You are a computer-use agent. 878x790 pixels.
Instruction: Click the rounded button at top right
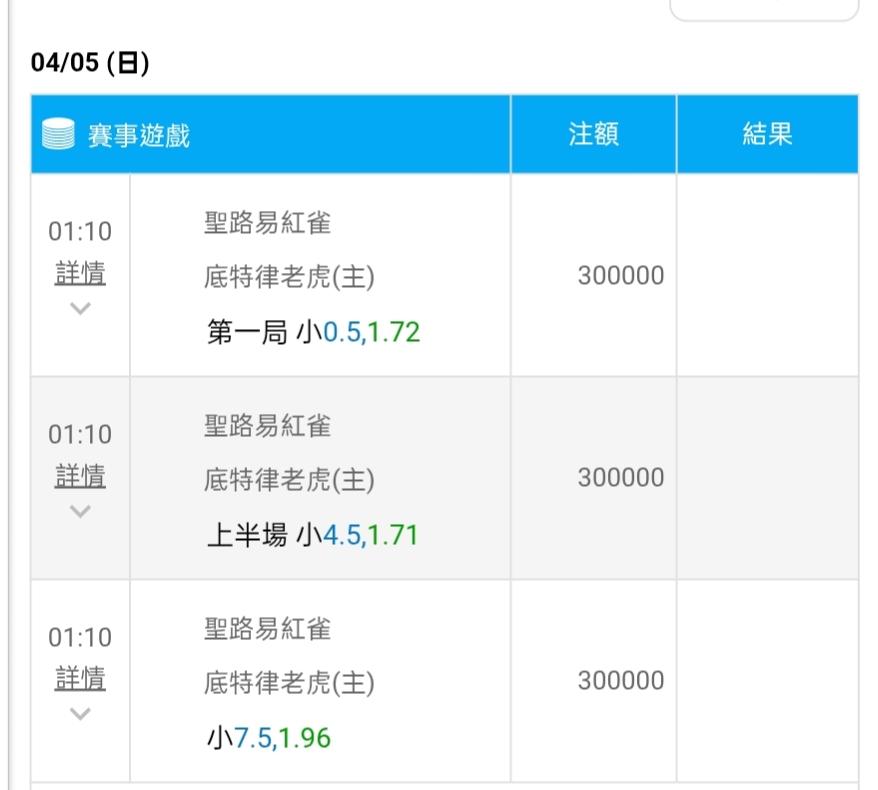tap(763, 8)
